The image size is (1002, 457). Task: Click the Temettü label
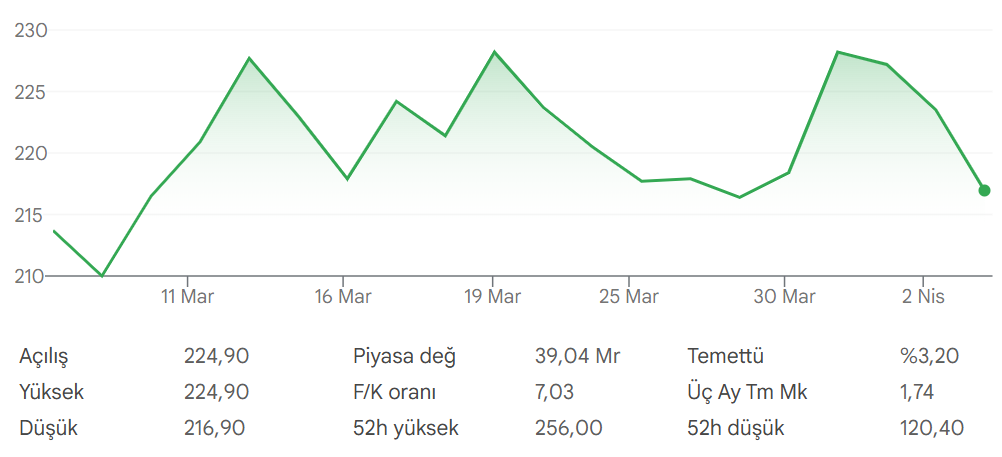[x=726, y=356]
